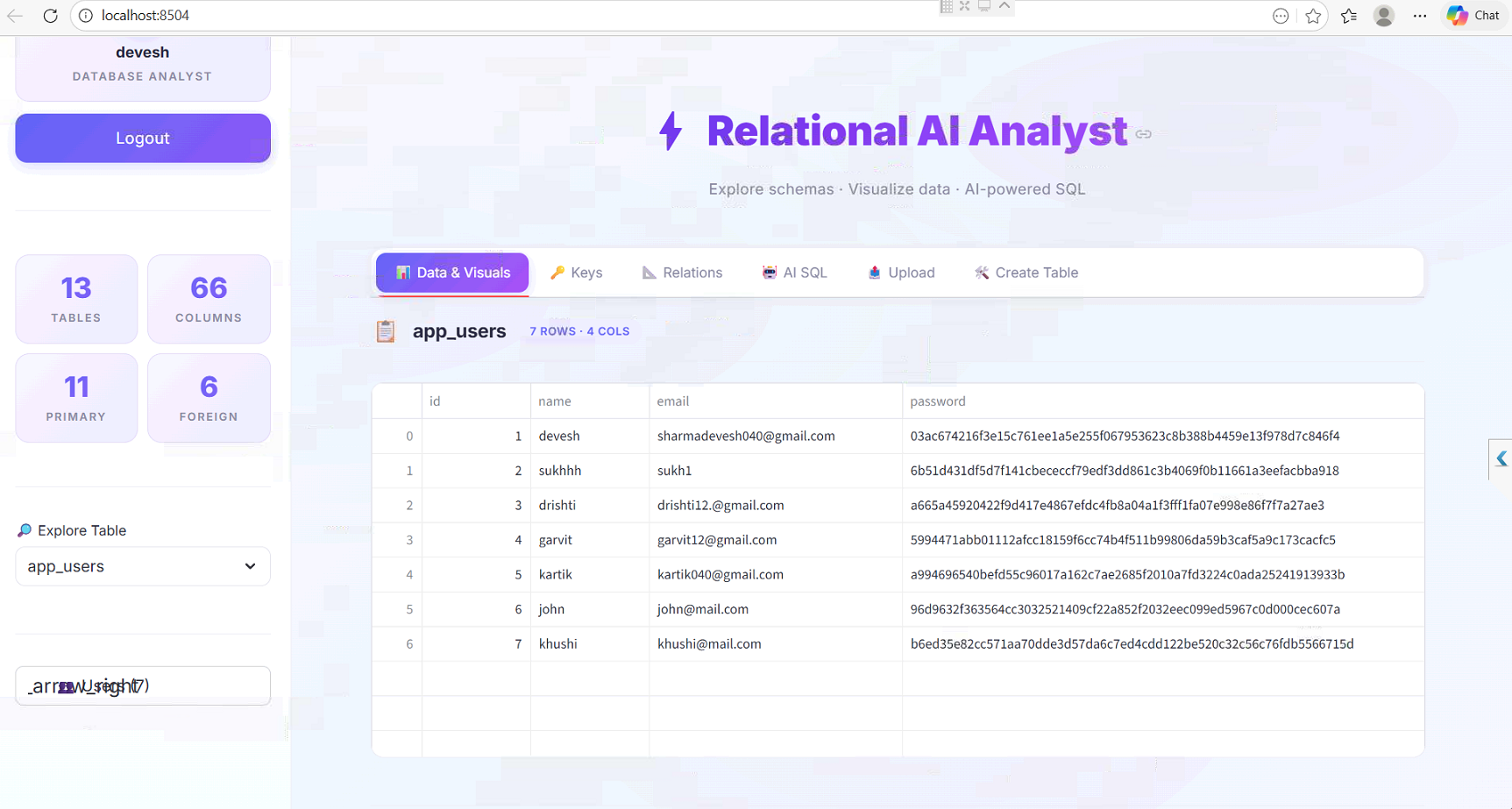The width and height of the screenshot is (1512, 809).
Task: Select the name cell drishti
Action: point(590,505)
